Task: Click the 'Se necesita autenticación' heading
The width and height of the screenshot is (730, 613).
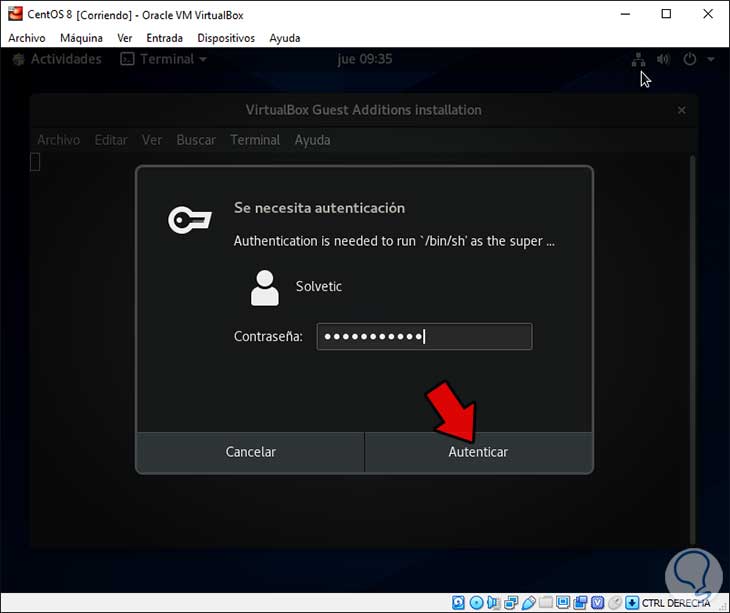Action: (319, 208)
